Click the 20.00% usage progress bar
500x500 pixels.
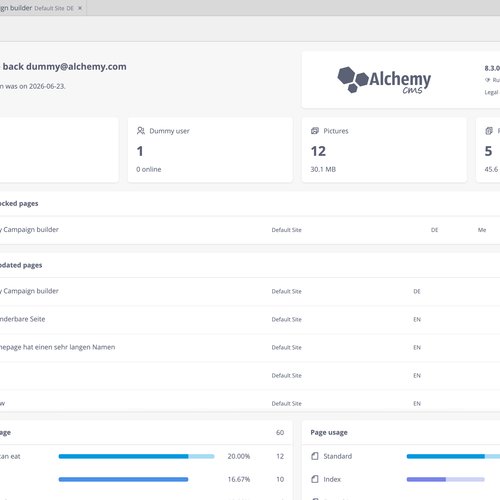point(136,456)
